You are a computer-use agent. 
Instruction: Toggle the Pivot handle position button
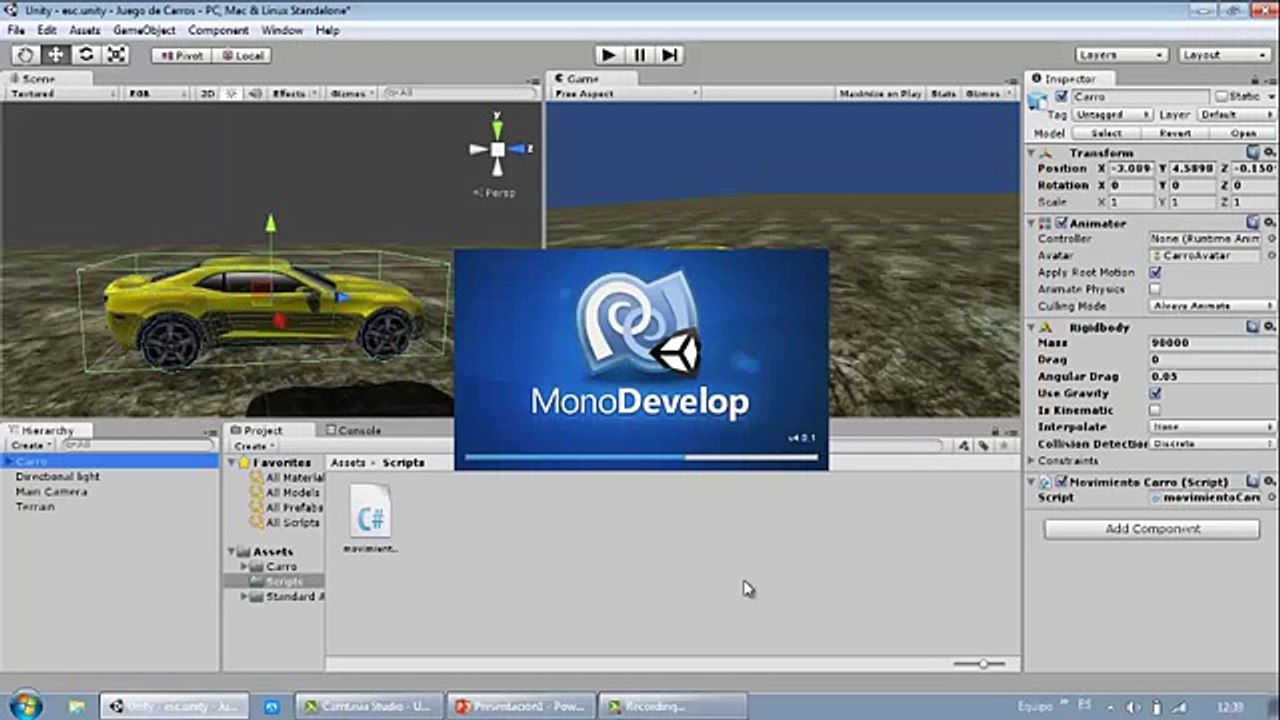[181, 56]
